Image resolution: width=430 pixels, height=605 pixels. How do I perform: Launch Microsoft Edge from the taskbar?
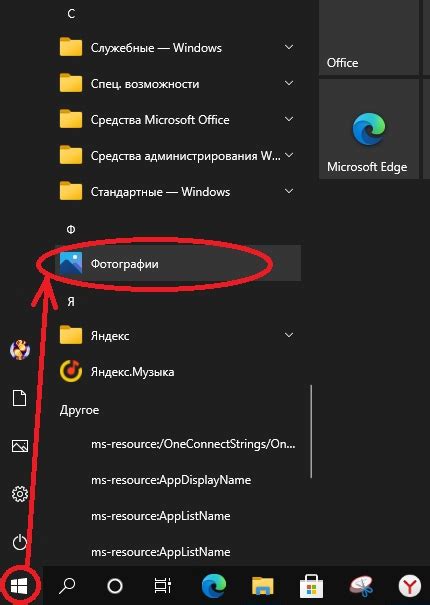point(214,586)
